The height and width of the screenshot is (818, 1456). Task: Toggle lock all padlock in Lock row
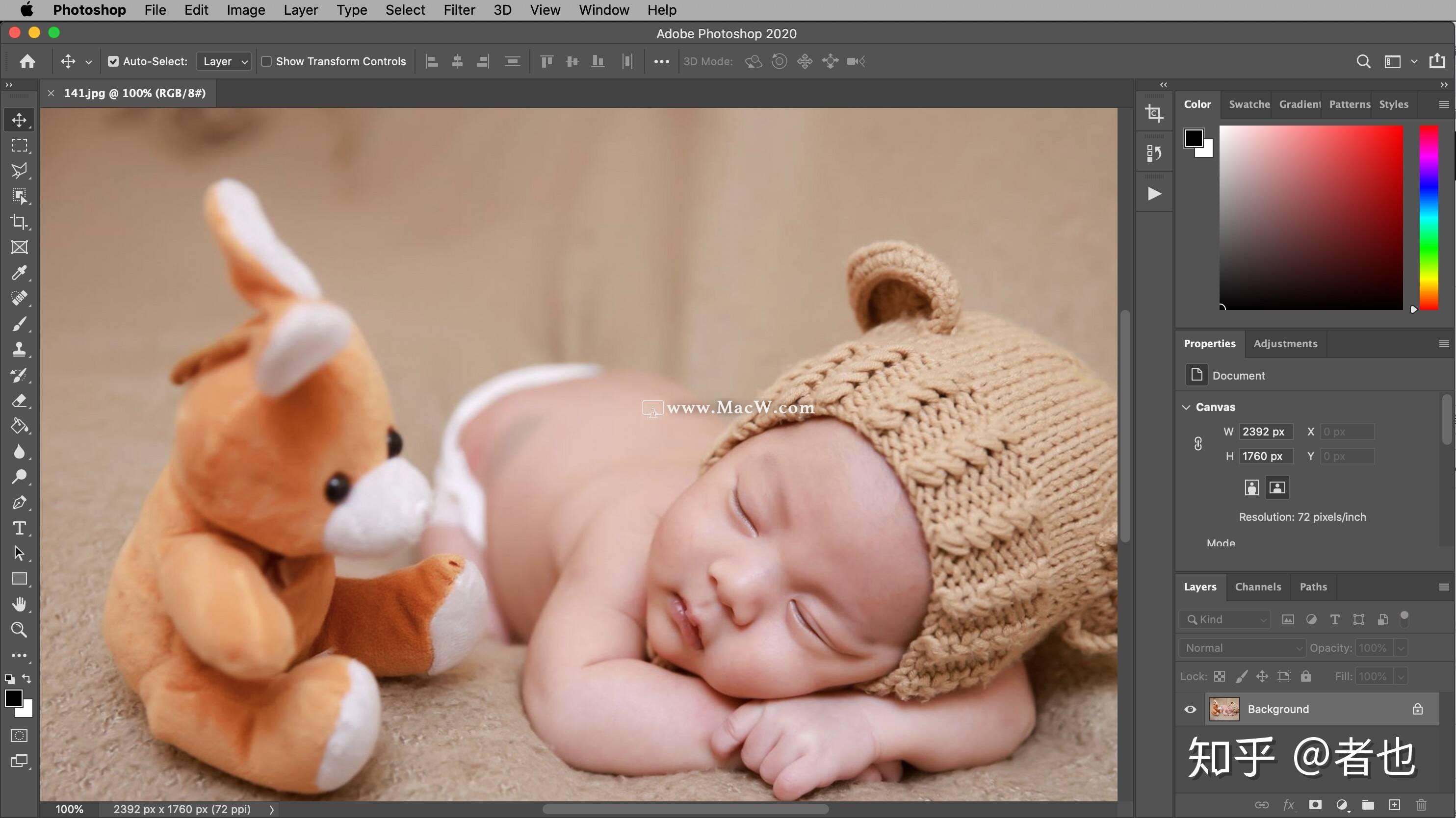1306,676
